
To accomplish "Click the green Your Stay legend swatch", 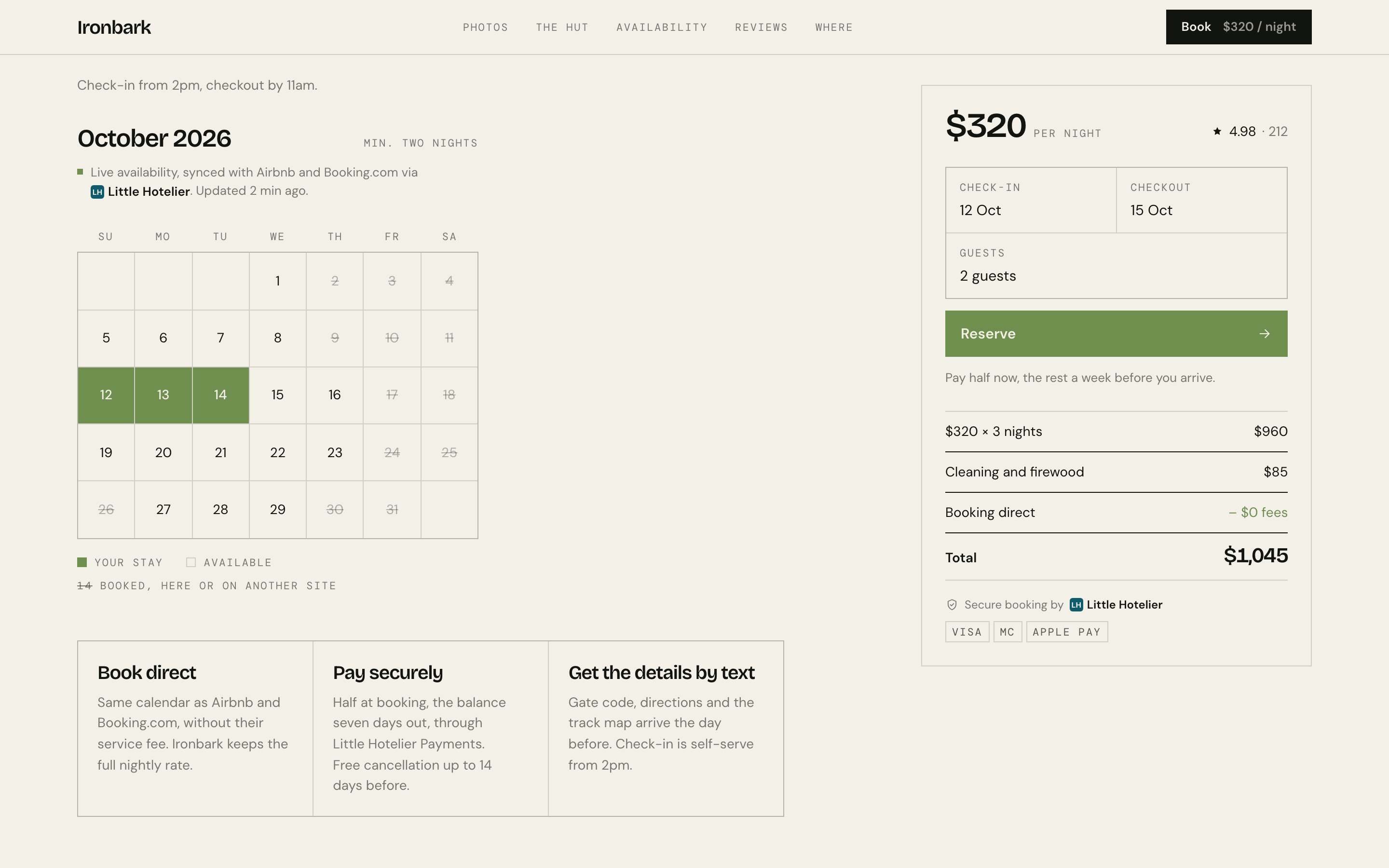I will tap(82, 562).
